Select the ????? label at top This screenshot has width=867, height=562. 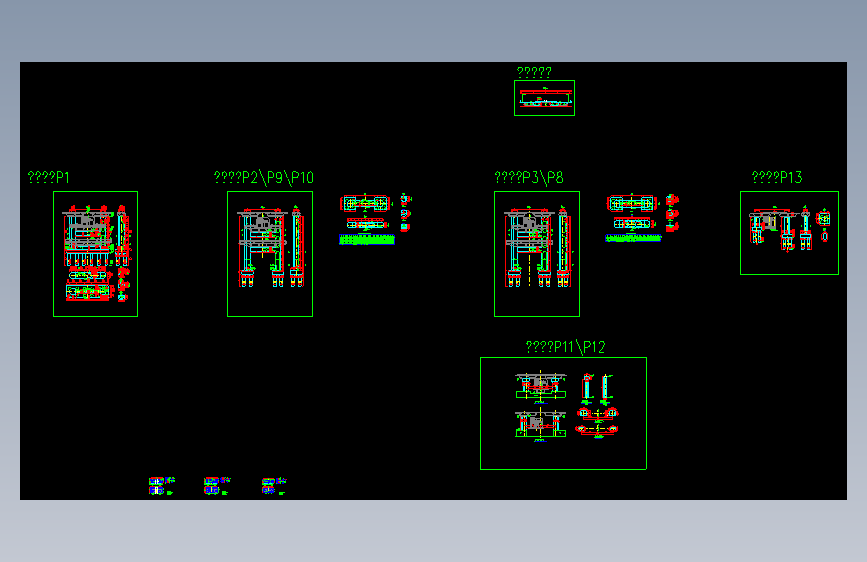click(534, 72)
